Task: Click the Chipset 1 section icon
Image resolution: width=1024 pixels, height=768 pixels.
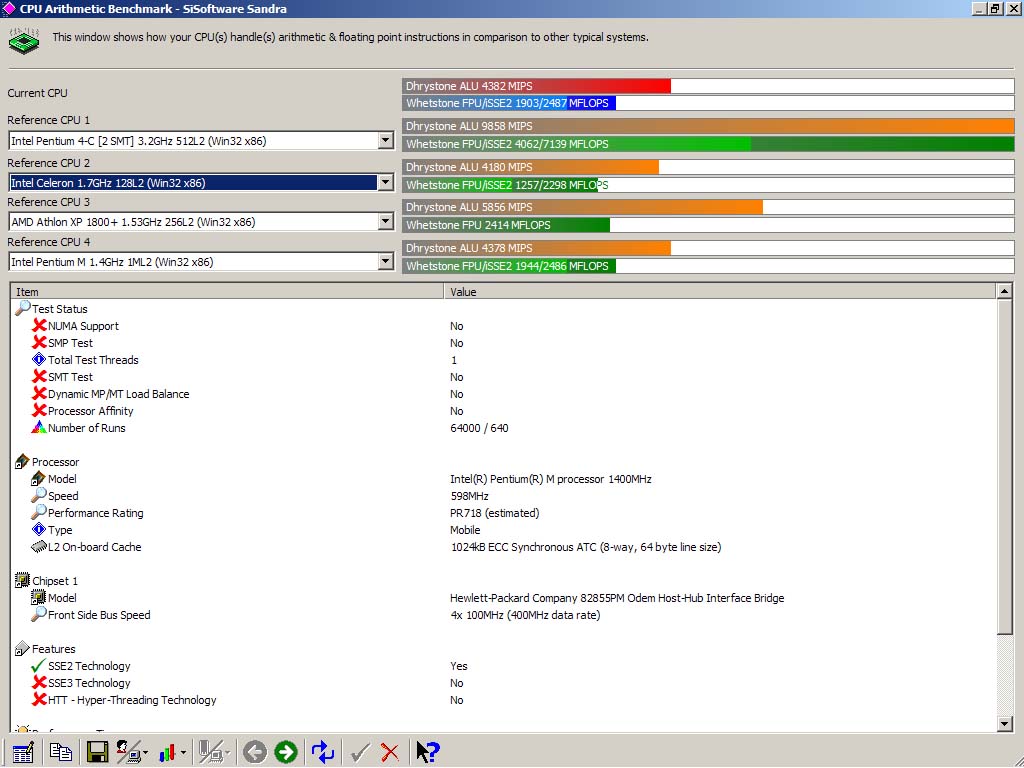Action: tap(22, 580)
